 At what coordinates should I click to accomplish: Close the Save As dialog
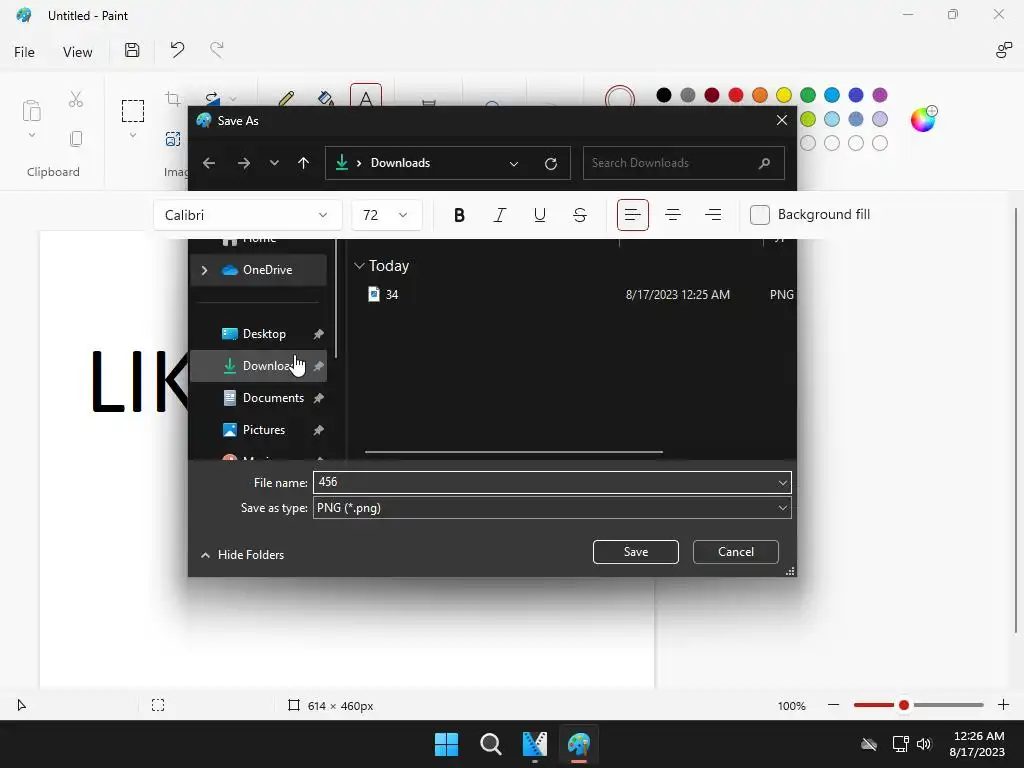pos(782,120)
